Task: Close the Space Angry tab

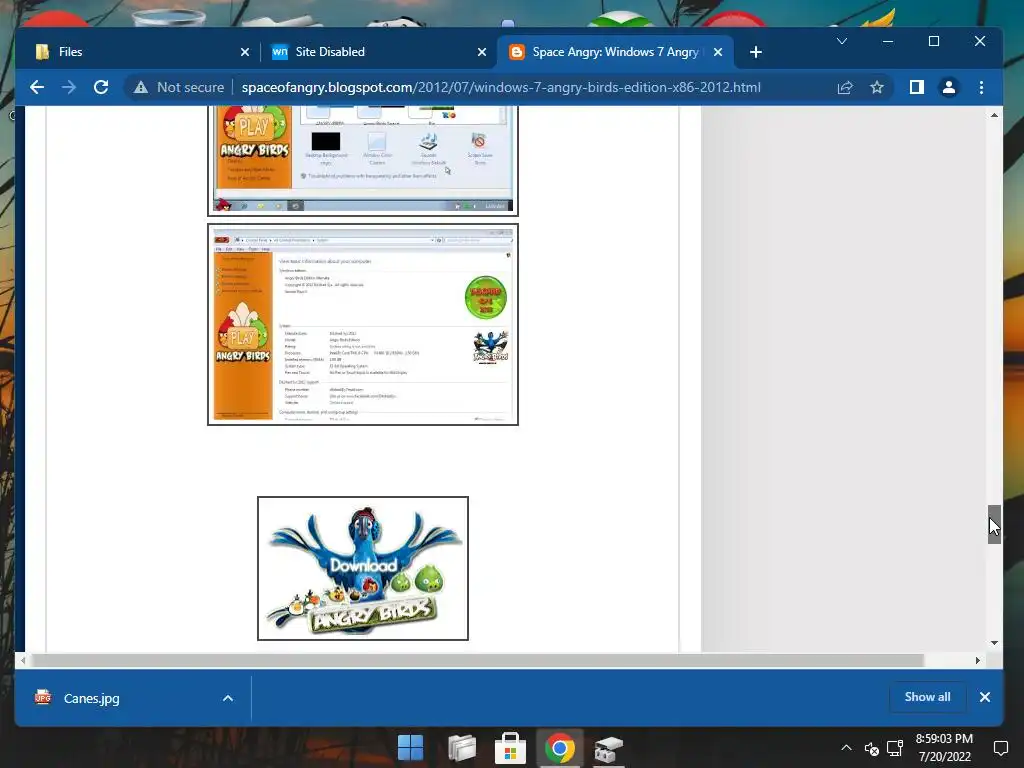Action: coord(718,52)
